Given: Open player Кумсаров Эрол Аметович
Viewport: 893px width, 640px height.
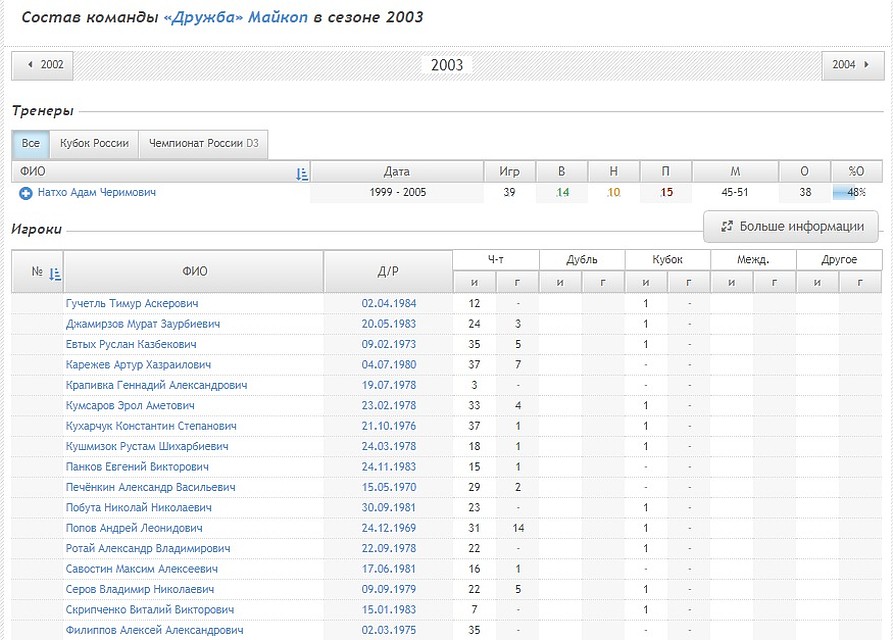Looking at the screenshot, I should coord(130,406).
